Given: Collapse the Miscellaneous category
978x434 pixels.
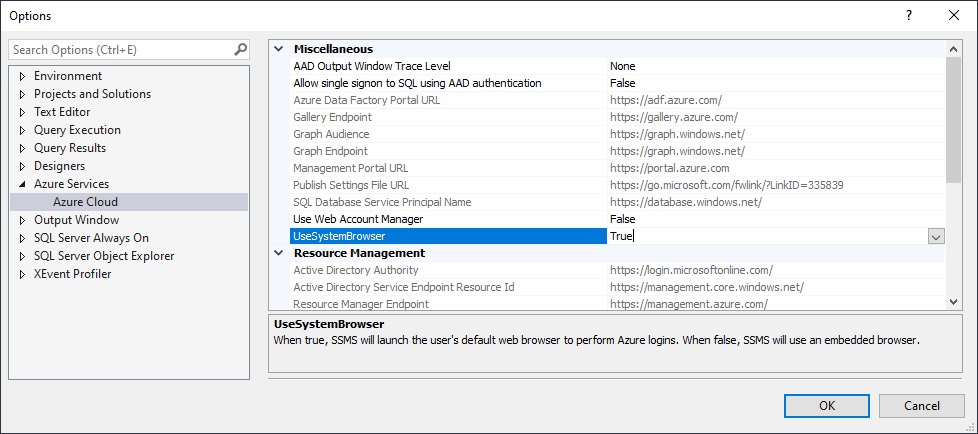Looking at the screenshot, I should 278,49.
